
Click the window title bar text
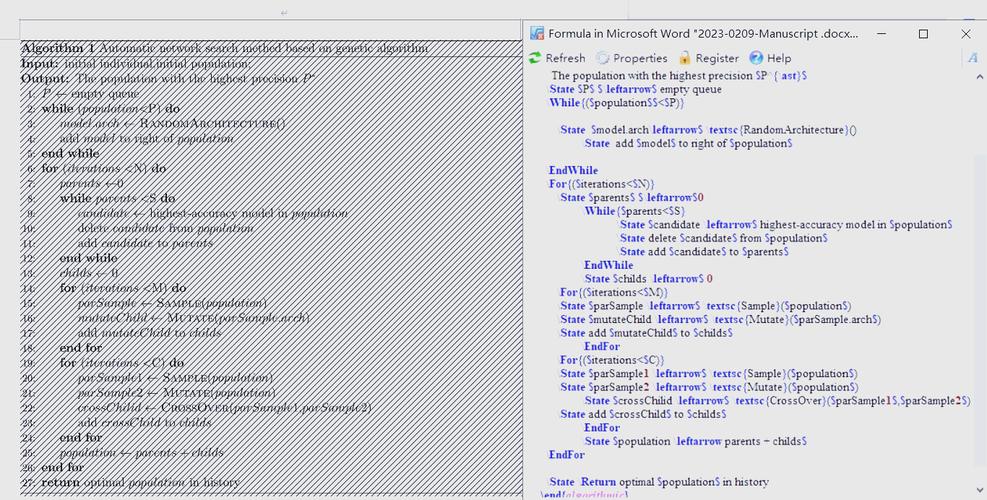click(702, 33)
